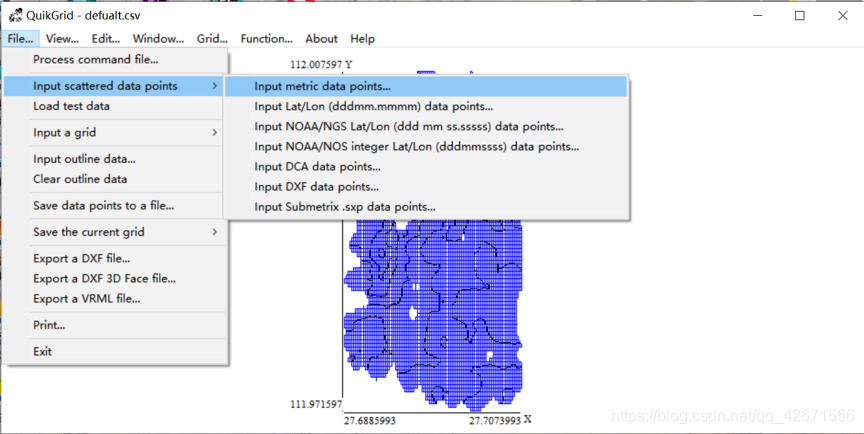Image resolution: width=864 pixels, height=434 pixels.
Task: Select Clear outline data
Action: 115,179
